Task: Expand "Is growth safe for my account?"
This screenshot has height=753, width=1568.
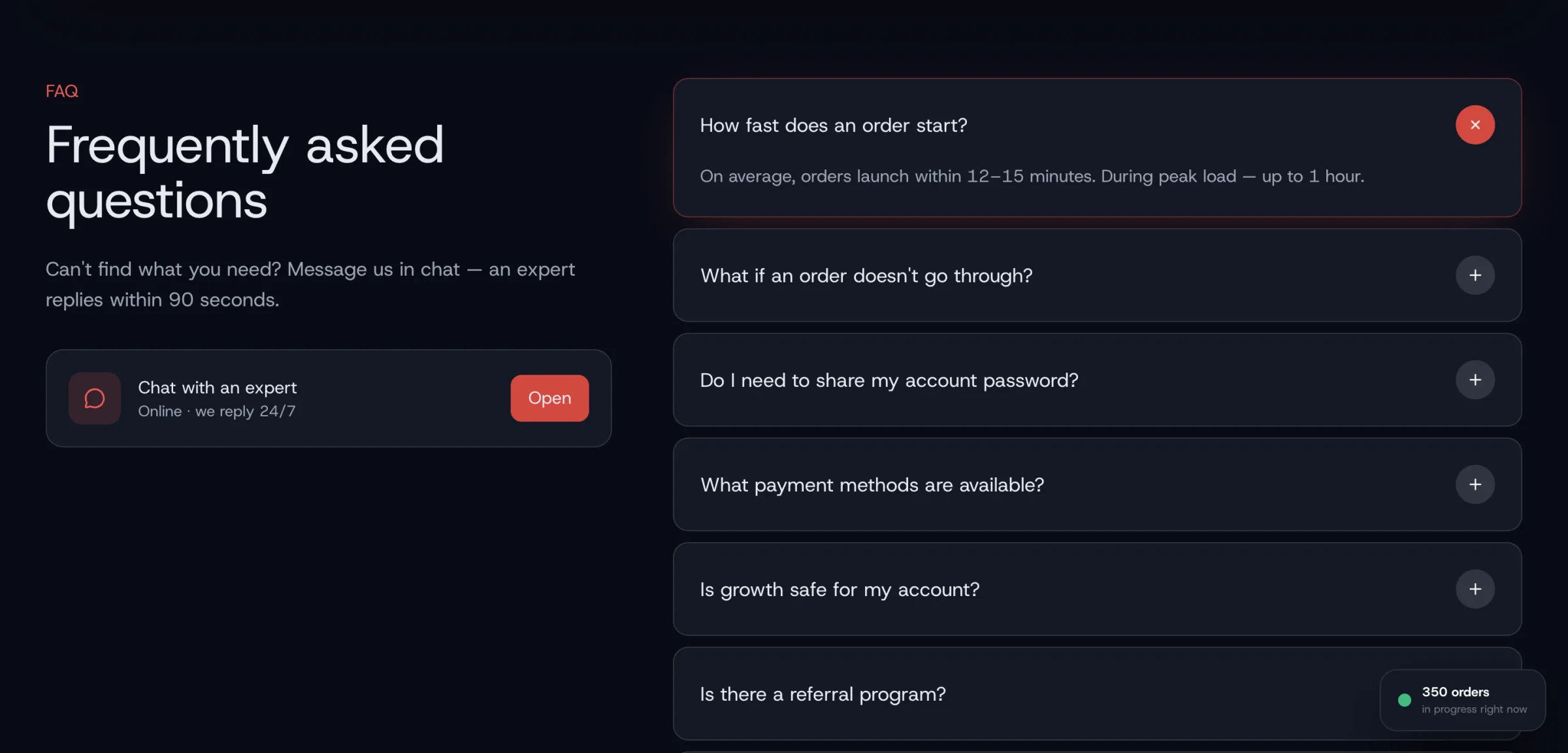Action: [x=840, y=590]
